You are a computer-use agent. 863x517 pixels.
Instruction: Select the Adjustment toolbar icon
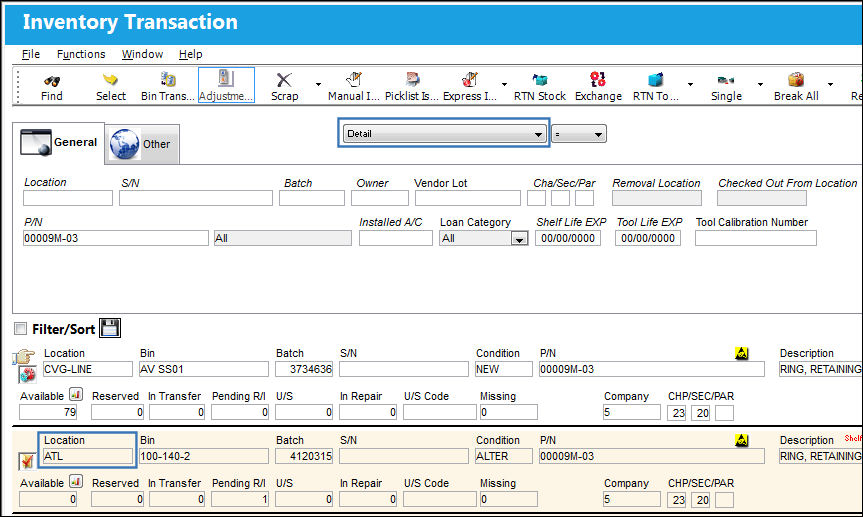click(x=226, y=79)
